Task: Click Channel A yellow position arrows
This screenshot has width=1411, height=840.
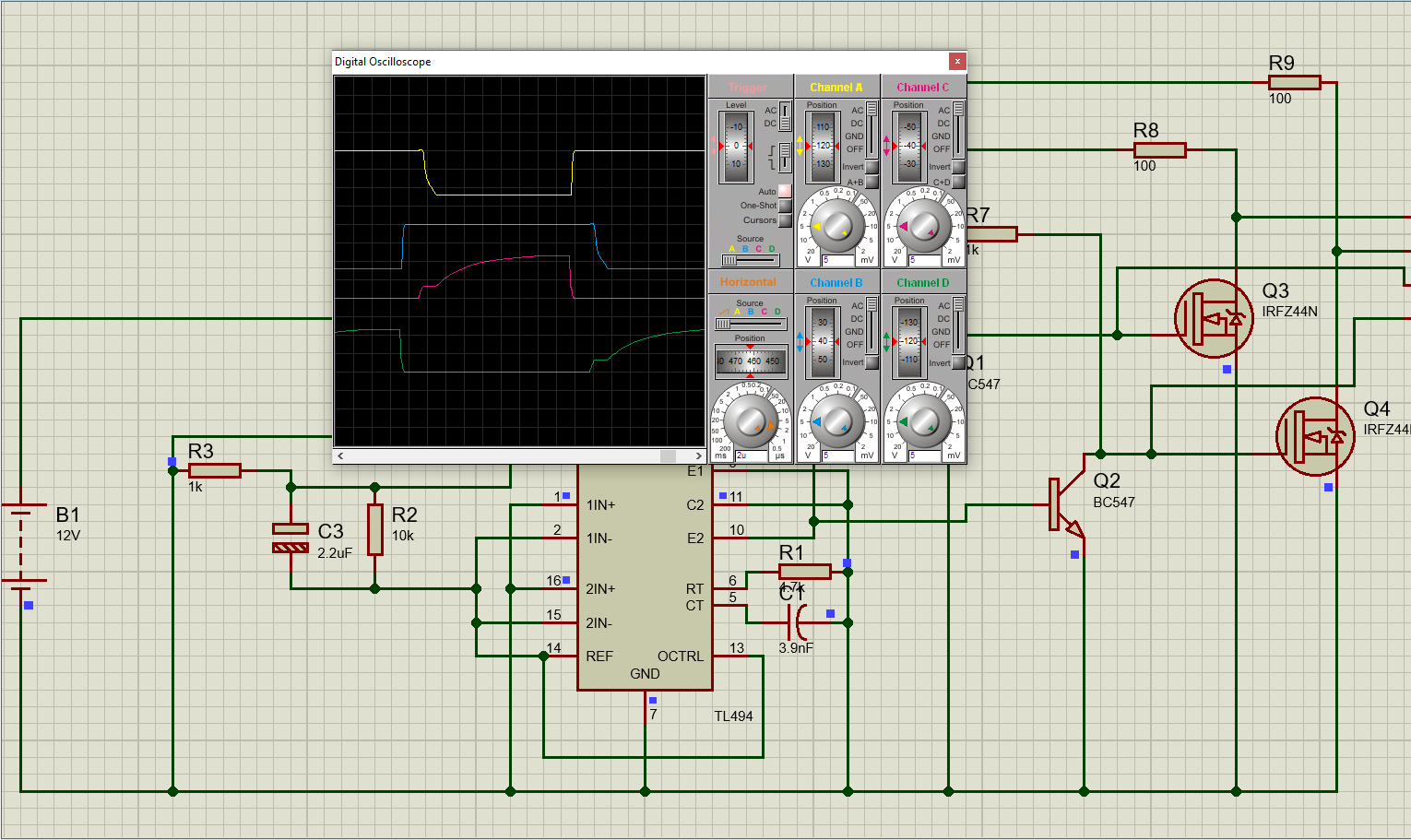Action: (x=800, y=146)
